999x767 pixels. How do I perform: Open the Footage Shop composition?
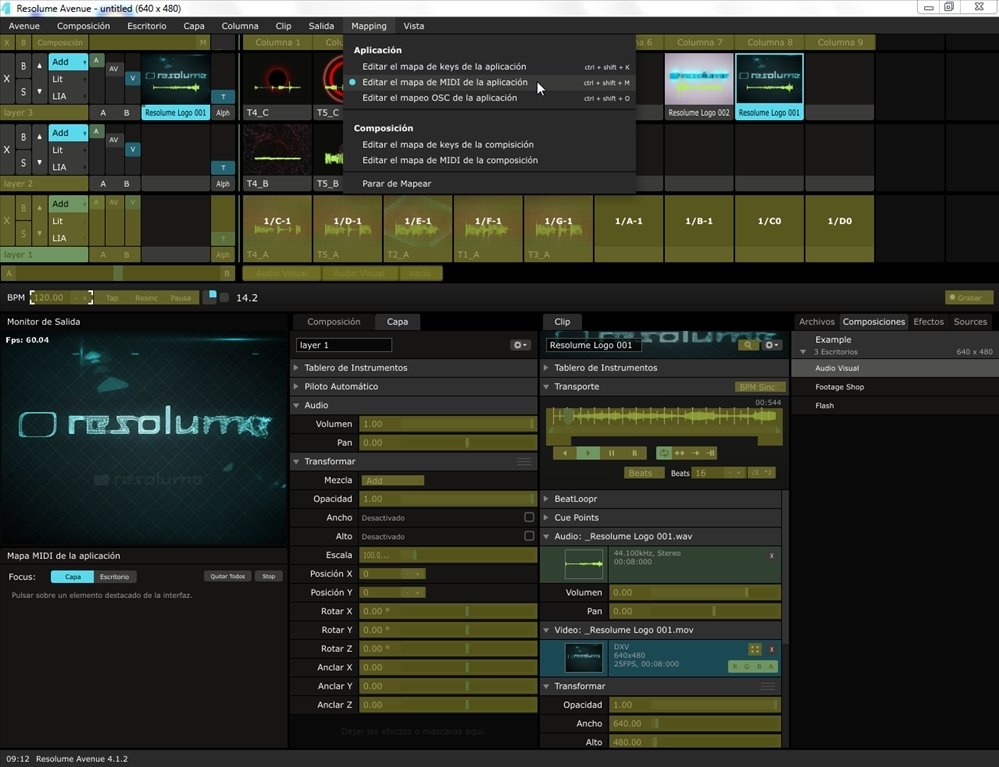point(839,387)
